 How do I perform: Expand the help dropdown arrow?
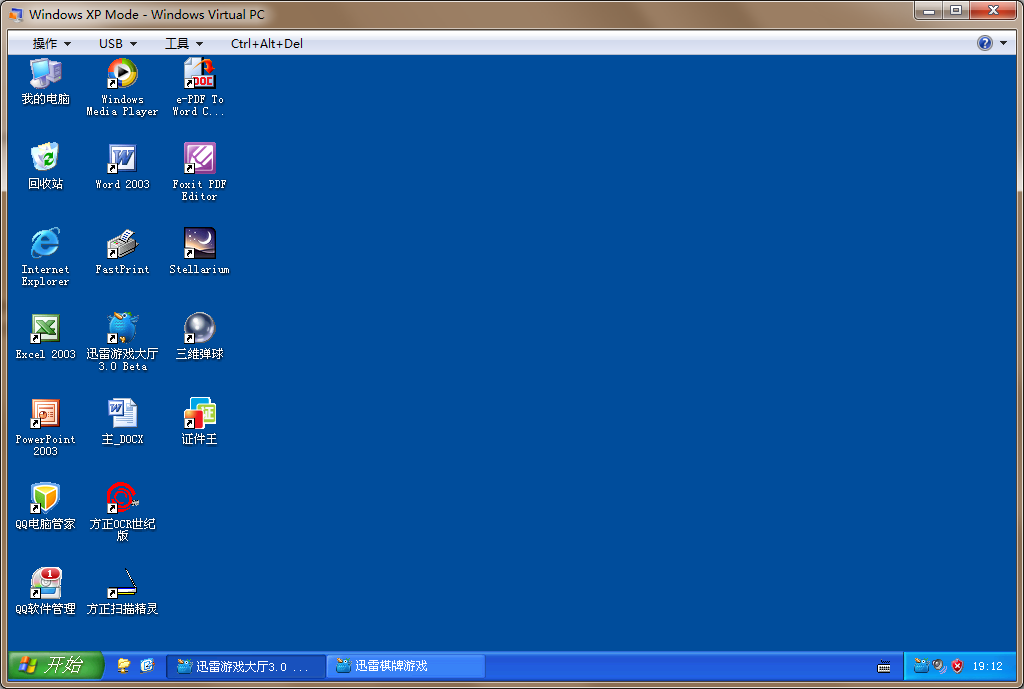(1004, 43)
